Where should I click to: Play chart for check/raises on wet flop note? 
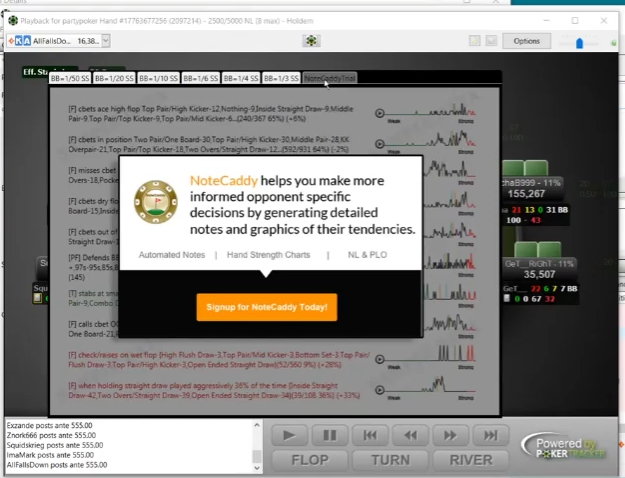[x=379, y=359]
